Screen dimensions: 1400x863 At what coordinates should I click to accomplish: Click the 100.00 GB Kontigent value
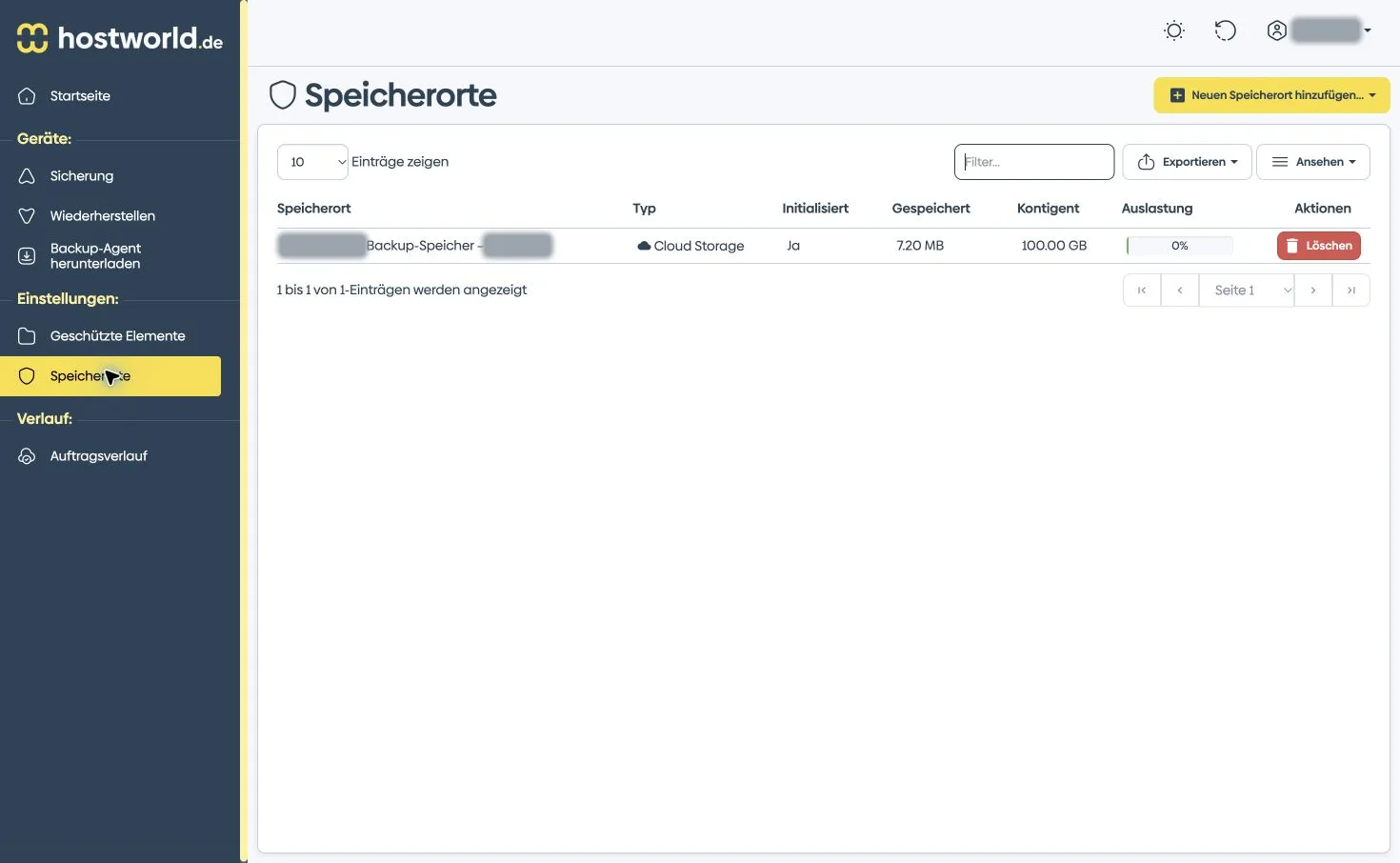(x=1053, y=246)
